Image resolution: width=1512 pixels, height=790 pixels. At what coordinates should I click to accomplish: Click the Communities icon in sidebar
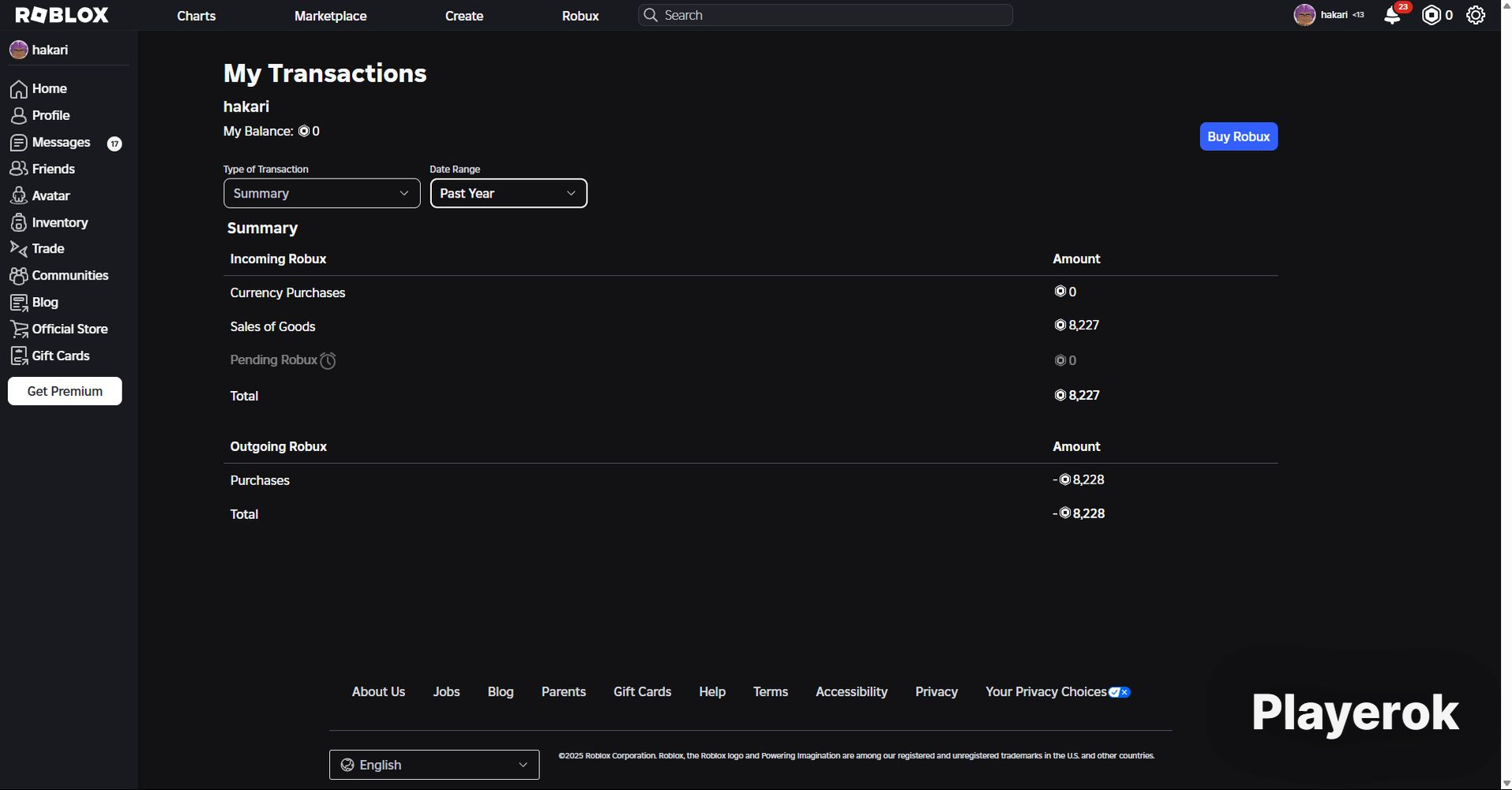coord(19,276)
